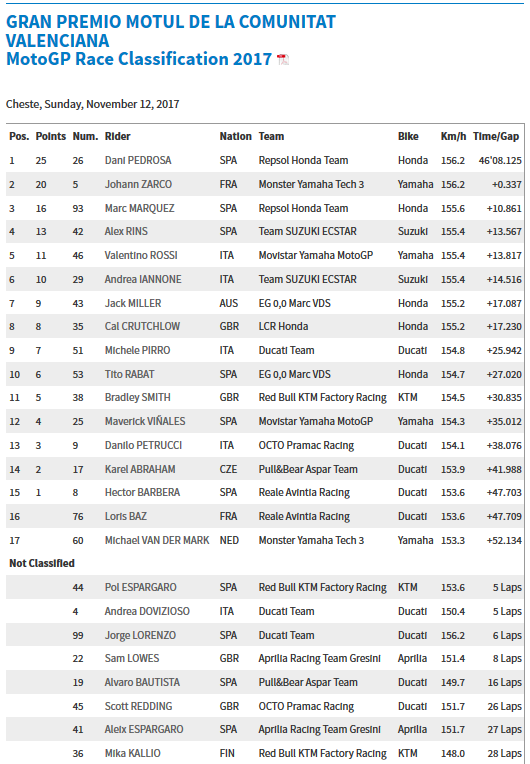530x764 pixels.
Task: Select Marc MARQUEZ rider name
Action: pyautogui.click(x=139, y=208)
